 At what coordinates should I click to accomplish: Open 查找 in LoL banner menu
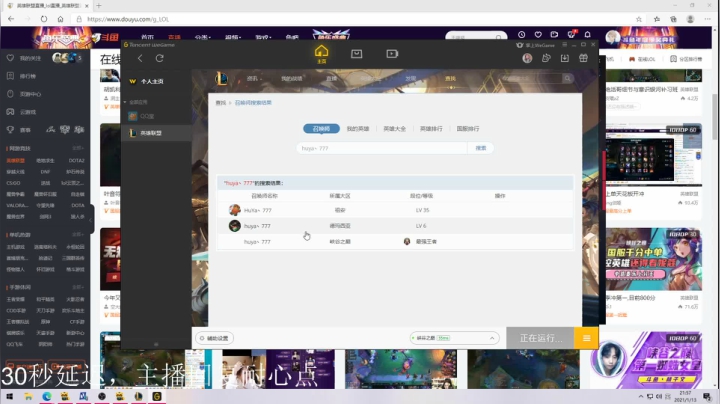click(450, 79)
